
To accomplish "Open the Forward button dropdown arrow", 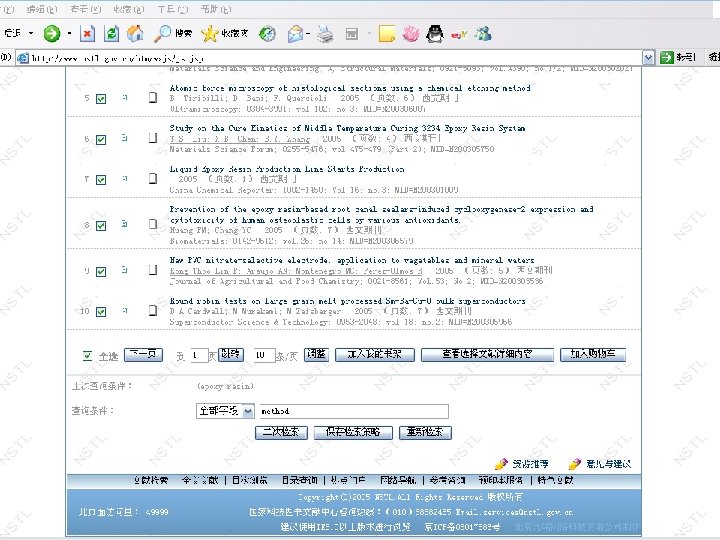I will click(x=69, y=33).
